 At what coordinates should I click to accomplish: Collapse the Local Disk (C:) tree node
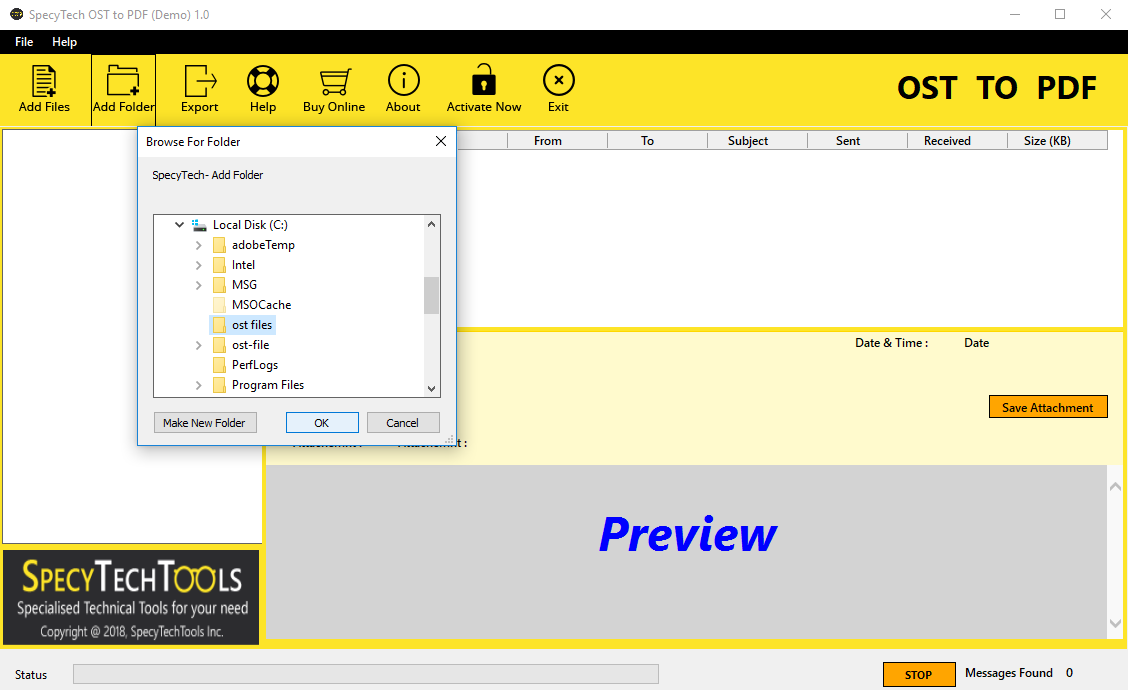click(180, 224)
